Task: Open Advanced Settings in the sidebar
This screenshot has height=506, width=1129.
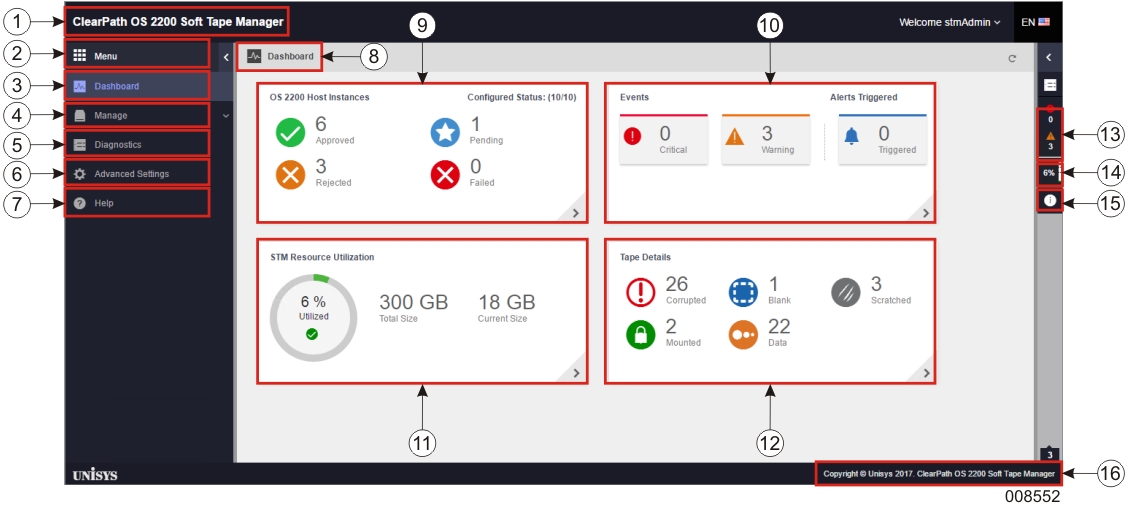Action: click(131, 174)
